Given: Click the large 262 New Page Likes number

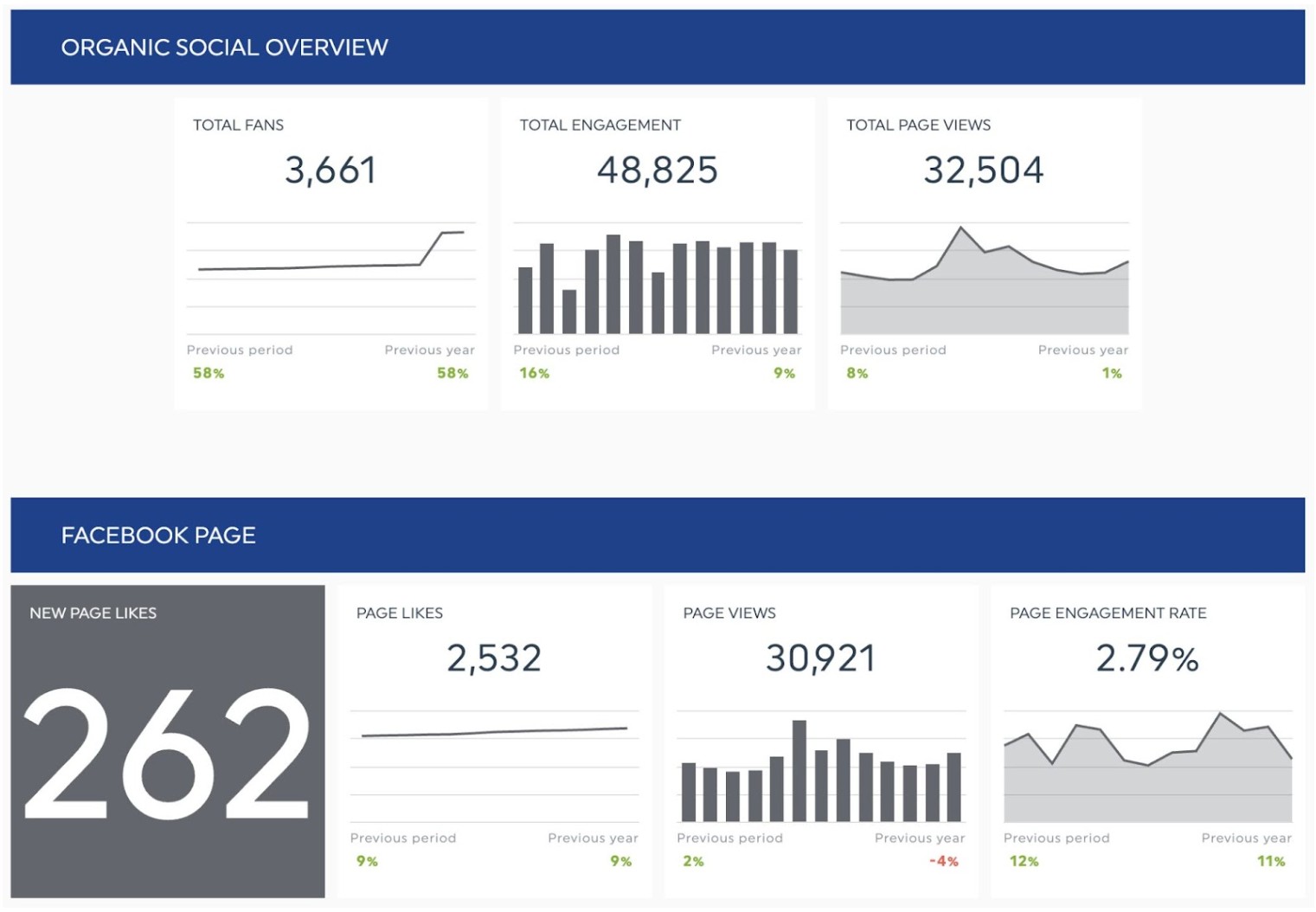Looking at the screenshot, I should pos(167,754).
